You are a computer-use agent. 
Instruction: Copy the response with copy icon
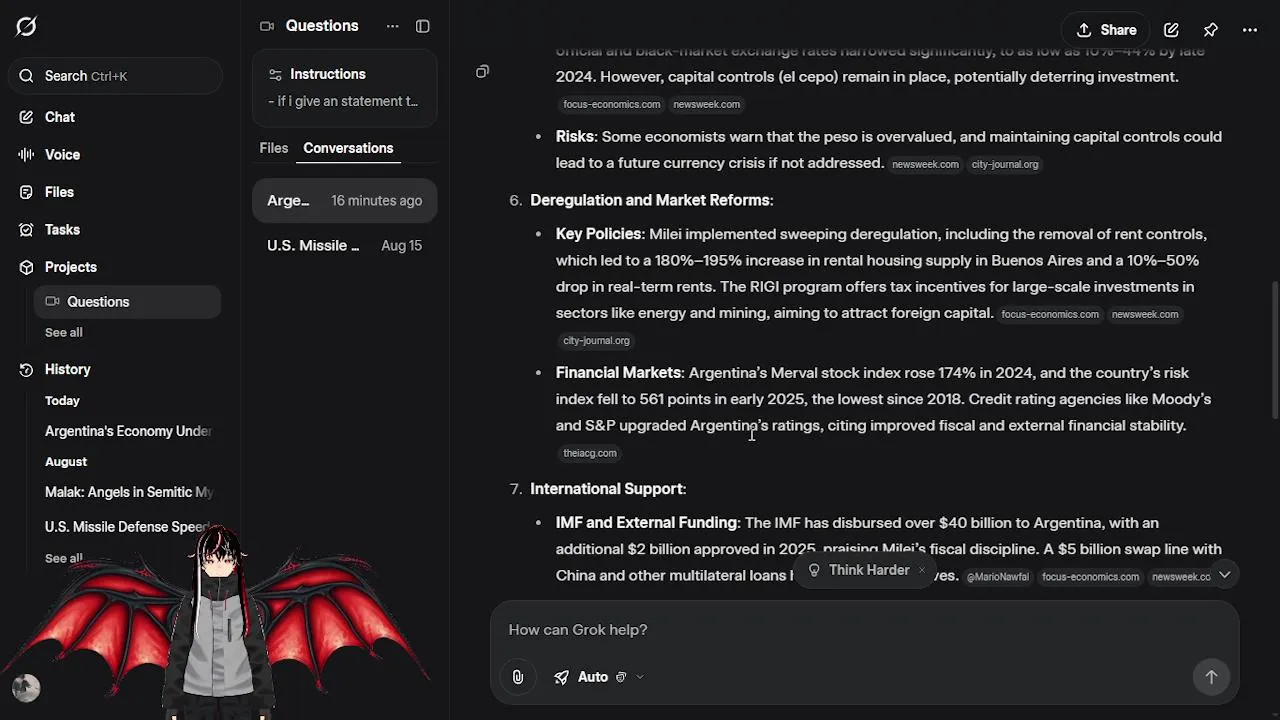tap(483, 72)
